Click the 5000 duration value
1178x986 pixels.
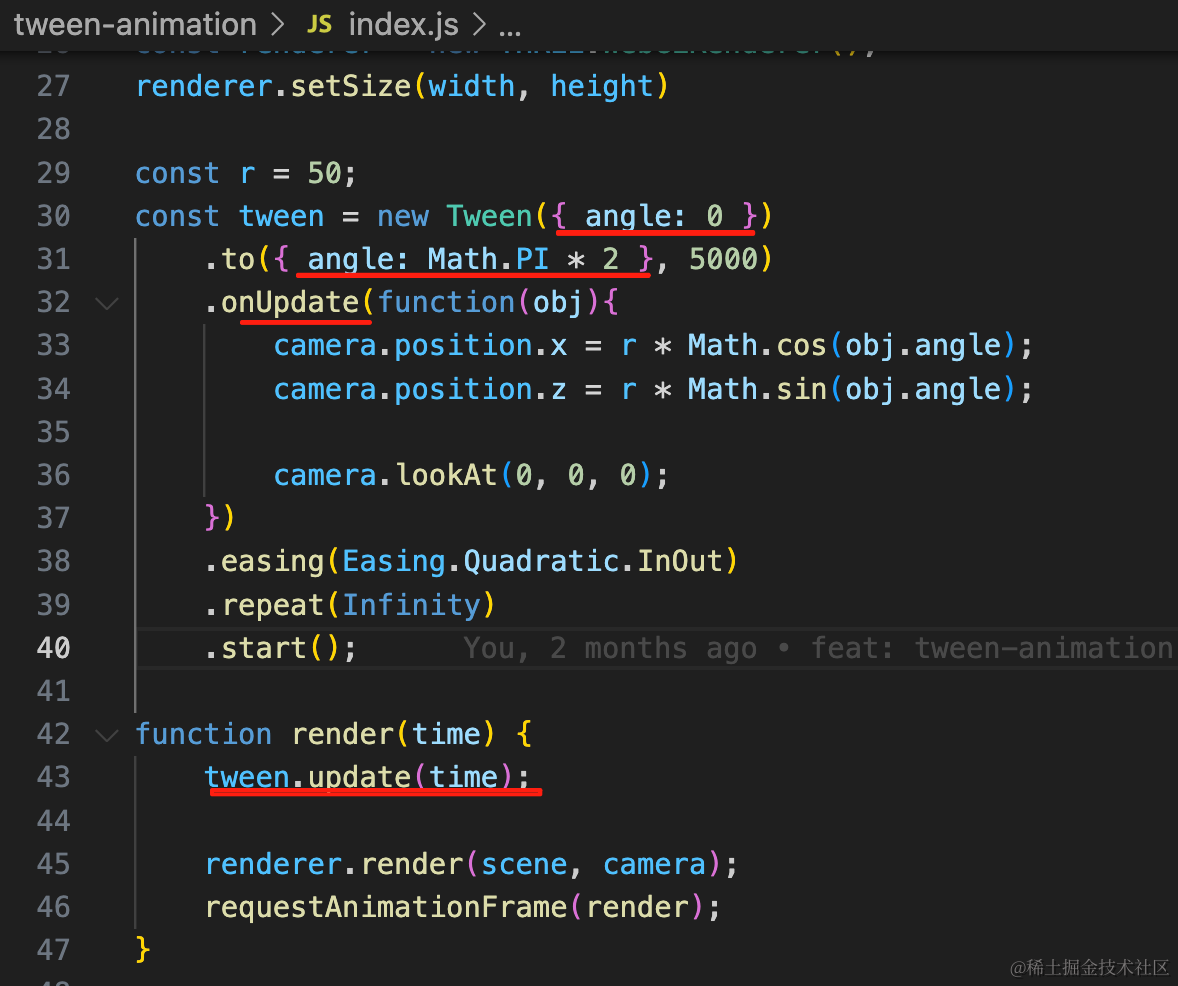coord(723,259)
